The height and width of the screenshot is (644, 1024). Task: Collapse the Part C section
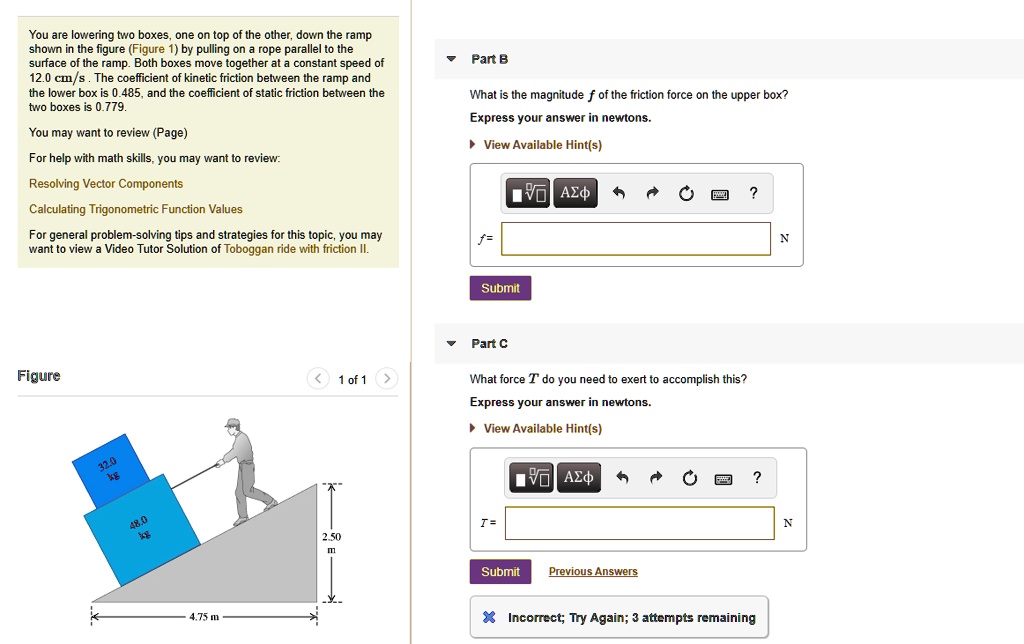pyautogui.click(x=451, y=344)
